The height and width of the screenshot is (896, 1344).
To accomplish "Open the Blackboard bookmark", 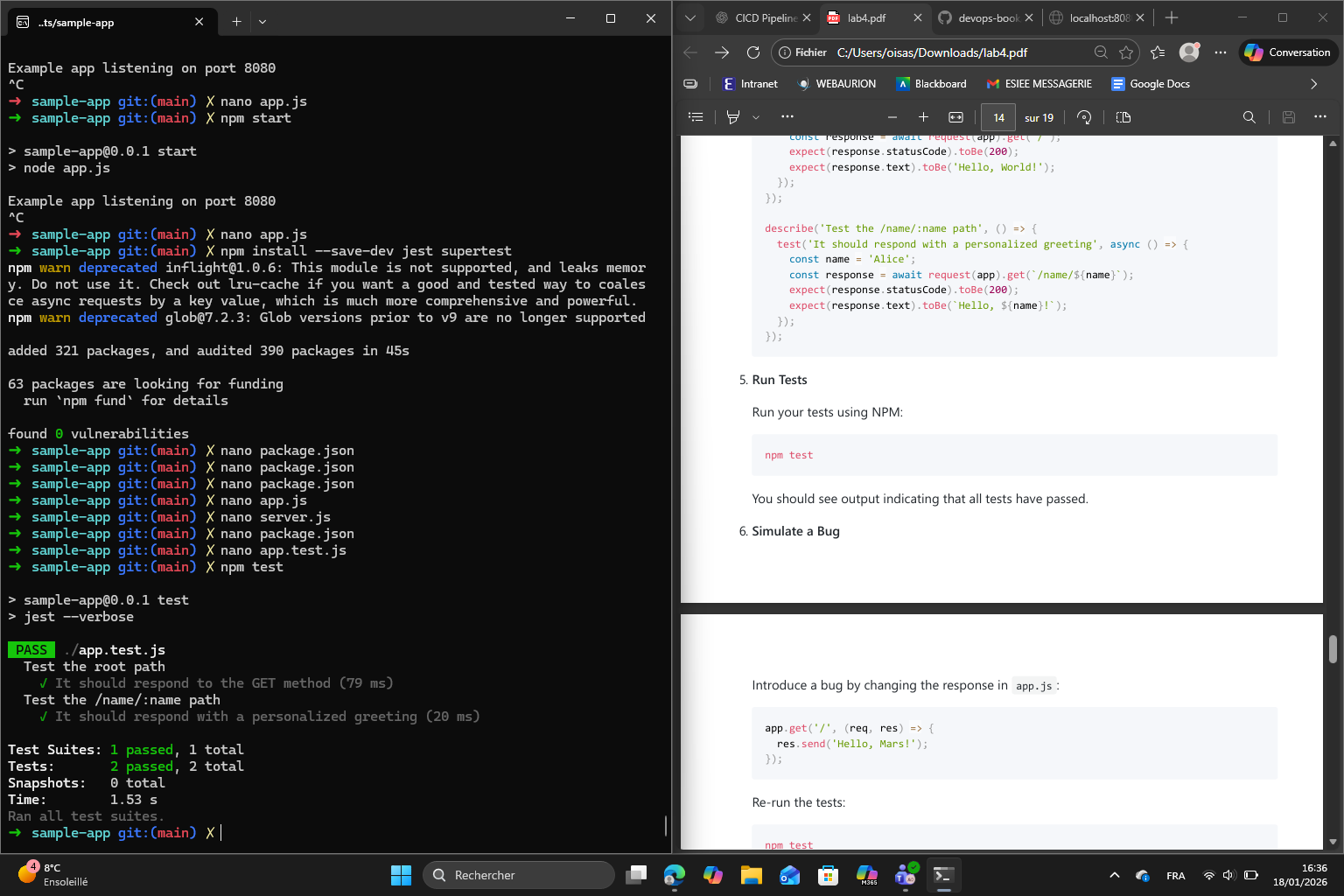I will (x=931, y=84).
